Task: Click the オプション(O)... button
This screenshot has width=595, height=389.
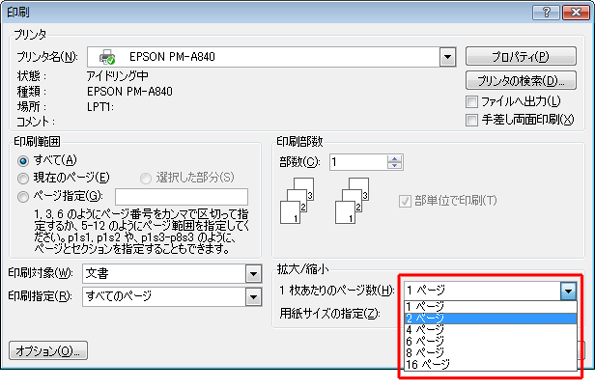Action: [x=48, y=351]
